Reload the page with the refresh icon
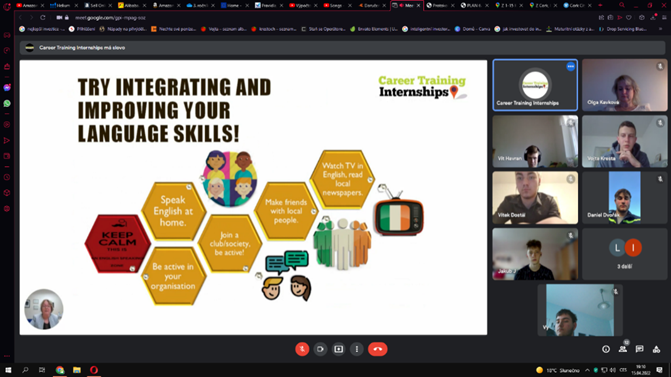 [42, 18]
